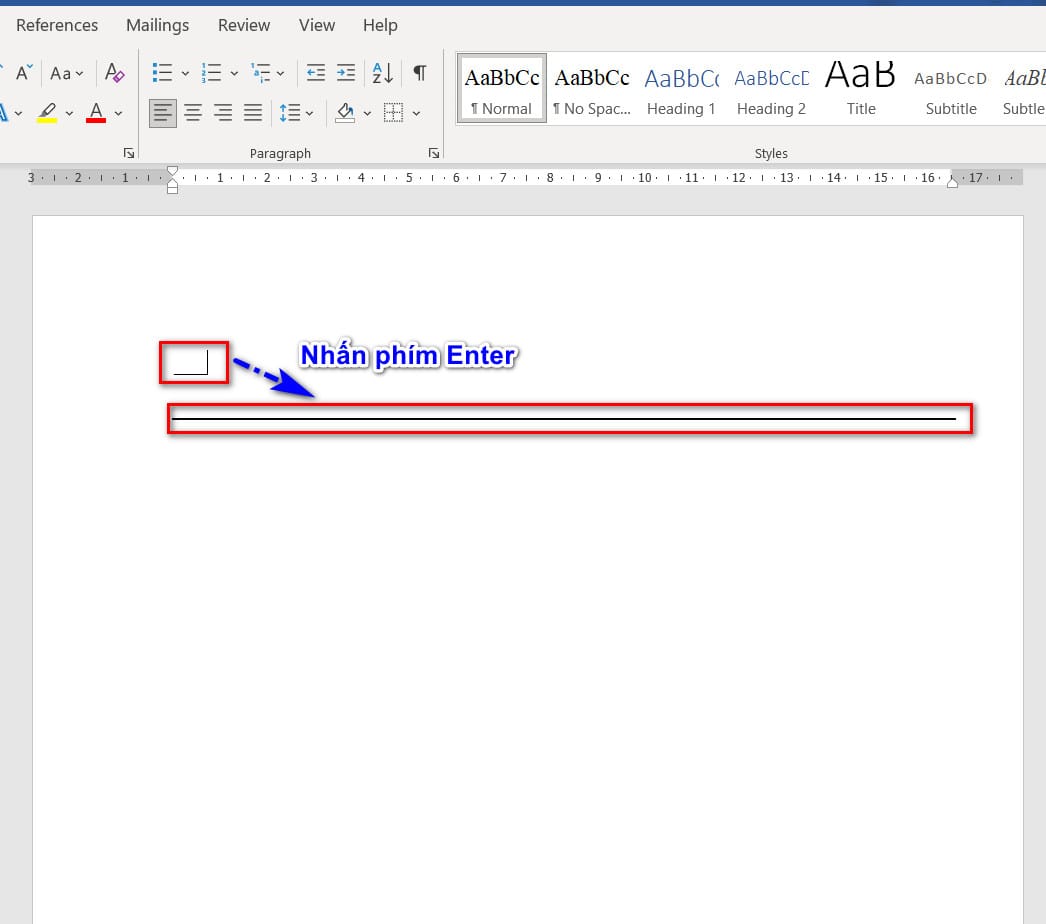The image size is (1046, 924).
Task: Click the Clear All Formatting icon
Action: [x=115, y=73]
